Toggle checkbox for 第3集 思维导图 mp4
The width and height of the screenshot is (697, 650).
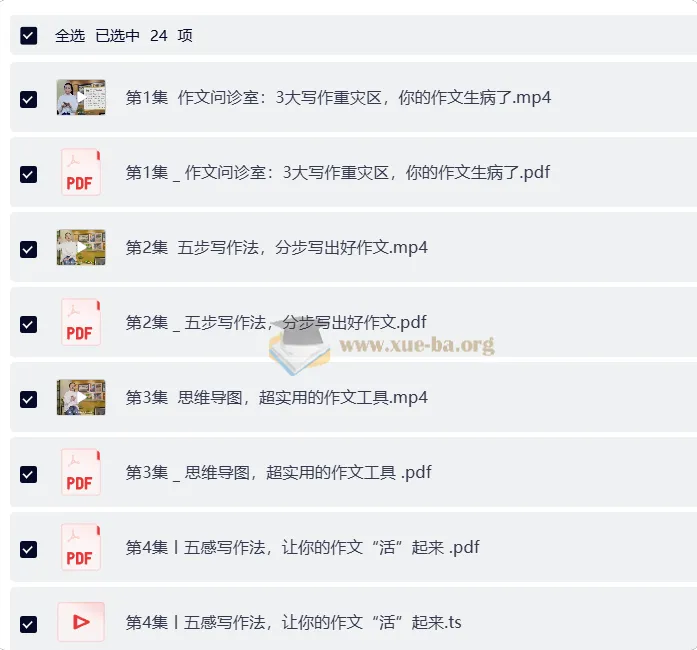[28, 399]
